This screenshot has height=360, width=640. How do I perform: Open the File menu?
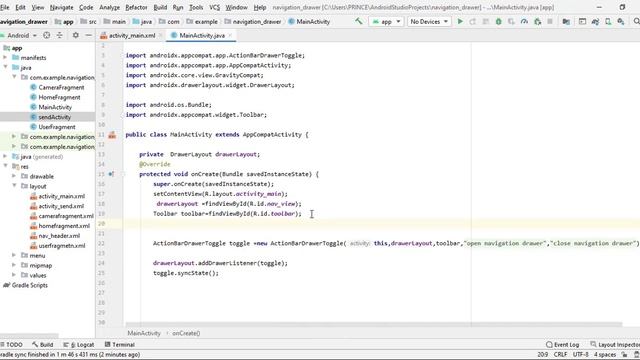click(4, 7)
